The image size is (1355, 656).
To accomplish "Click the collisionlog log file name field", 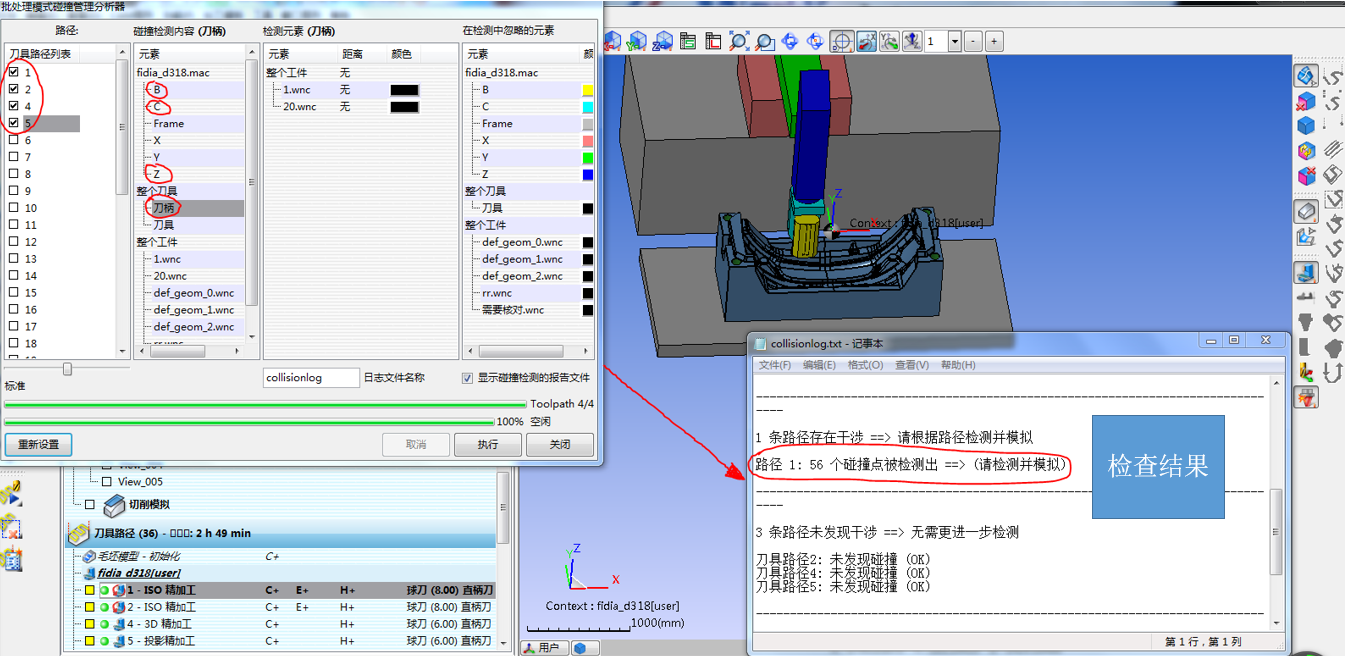I will click(310, 378).
